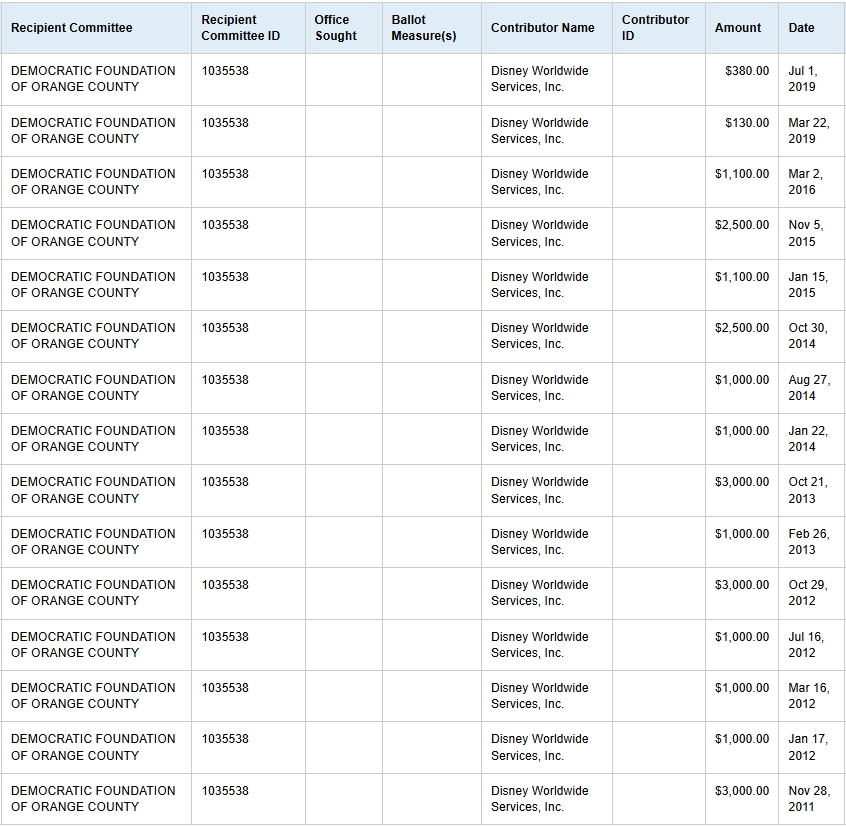The width and height of the screenshot is (846, 827).
Task: Click the Oct 21, 2013 date cell
Action: pyautogui.click(x=807, y=490)
